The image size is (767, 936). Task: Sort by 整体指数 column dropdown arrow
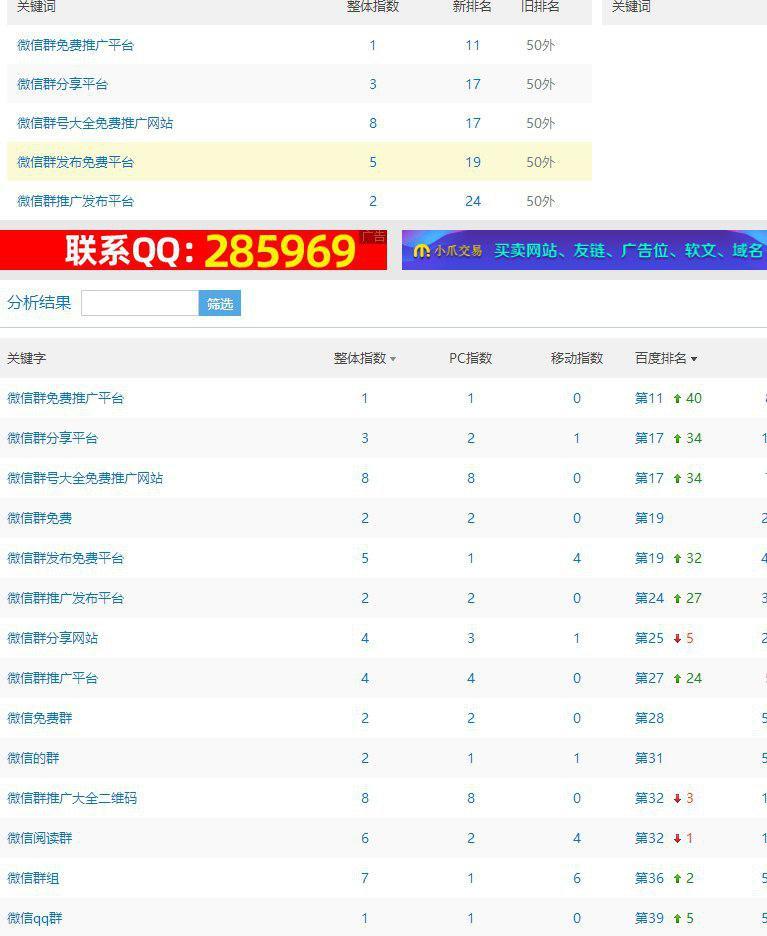393,359
